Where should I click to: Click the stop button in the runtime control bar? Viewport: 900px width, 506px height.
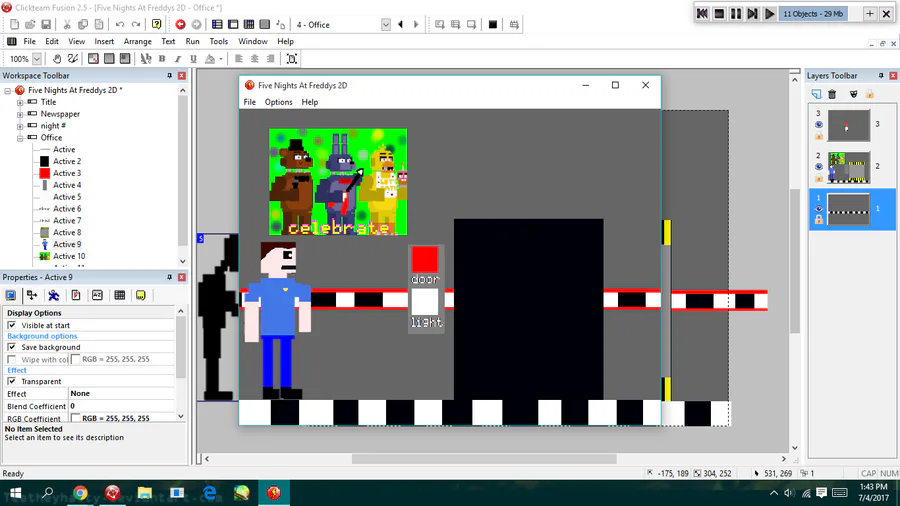click(x=719, y=14)
